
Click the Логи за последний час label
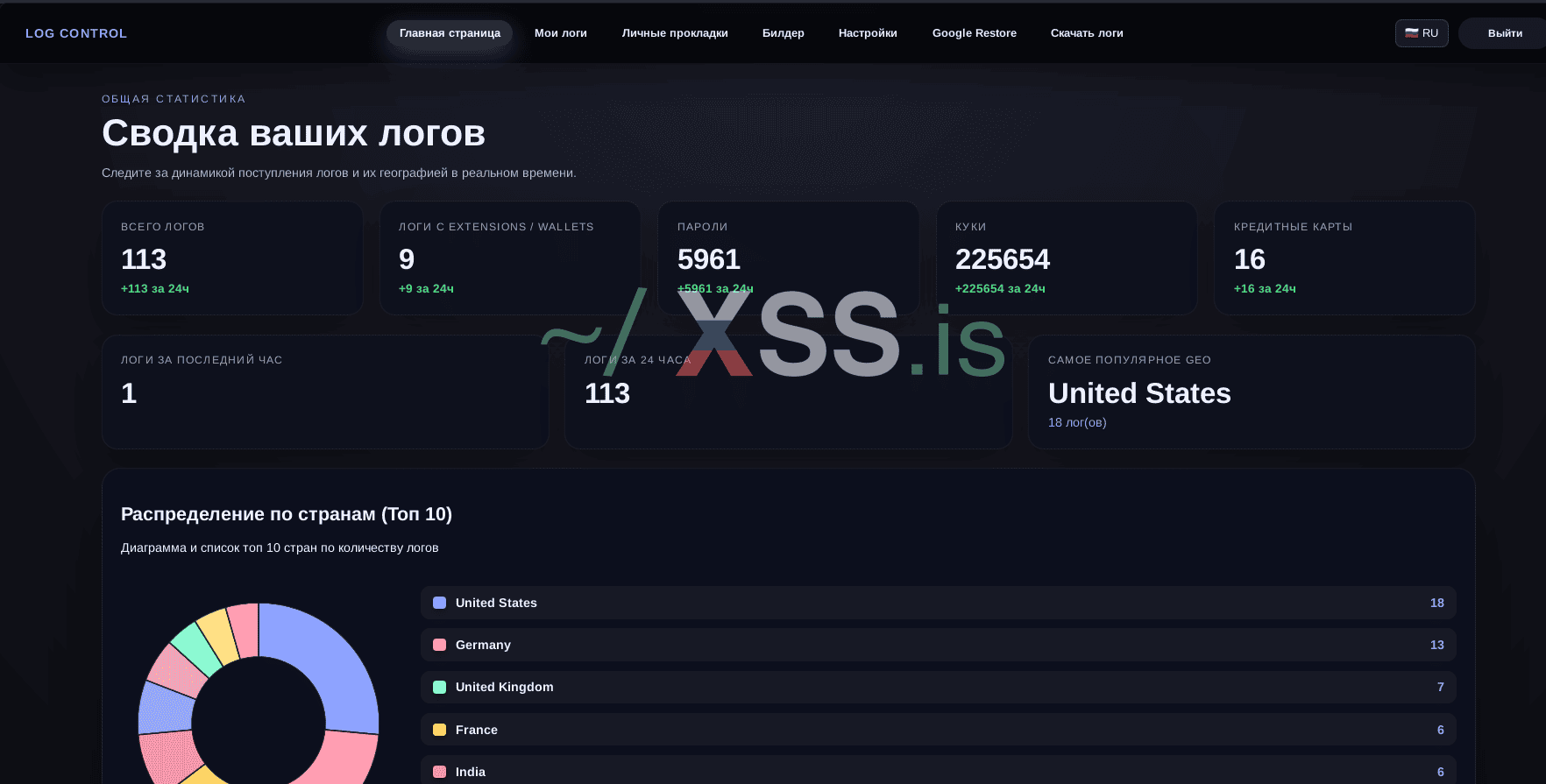[202, 360]
